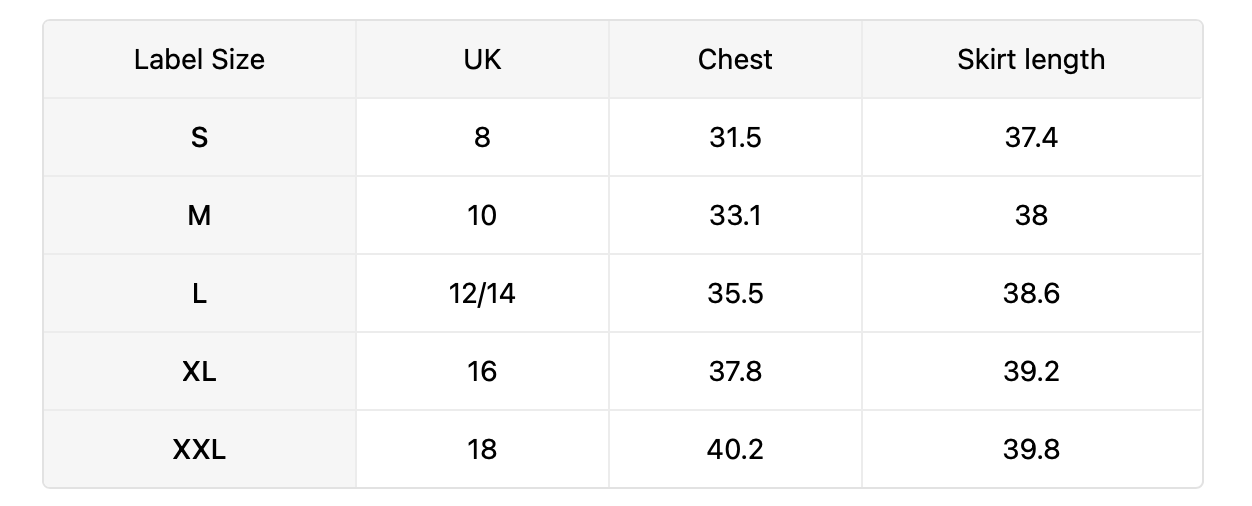Click the chest value 33.1
1252x506 pixels.
coord(735,215)
